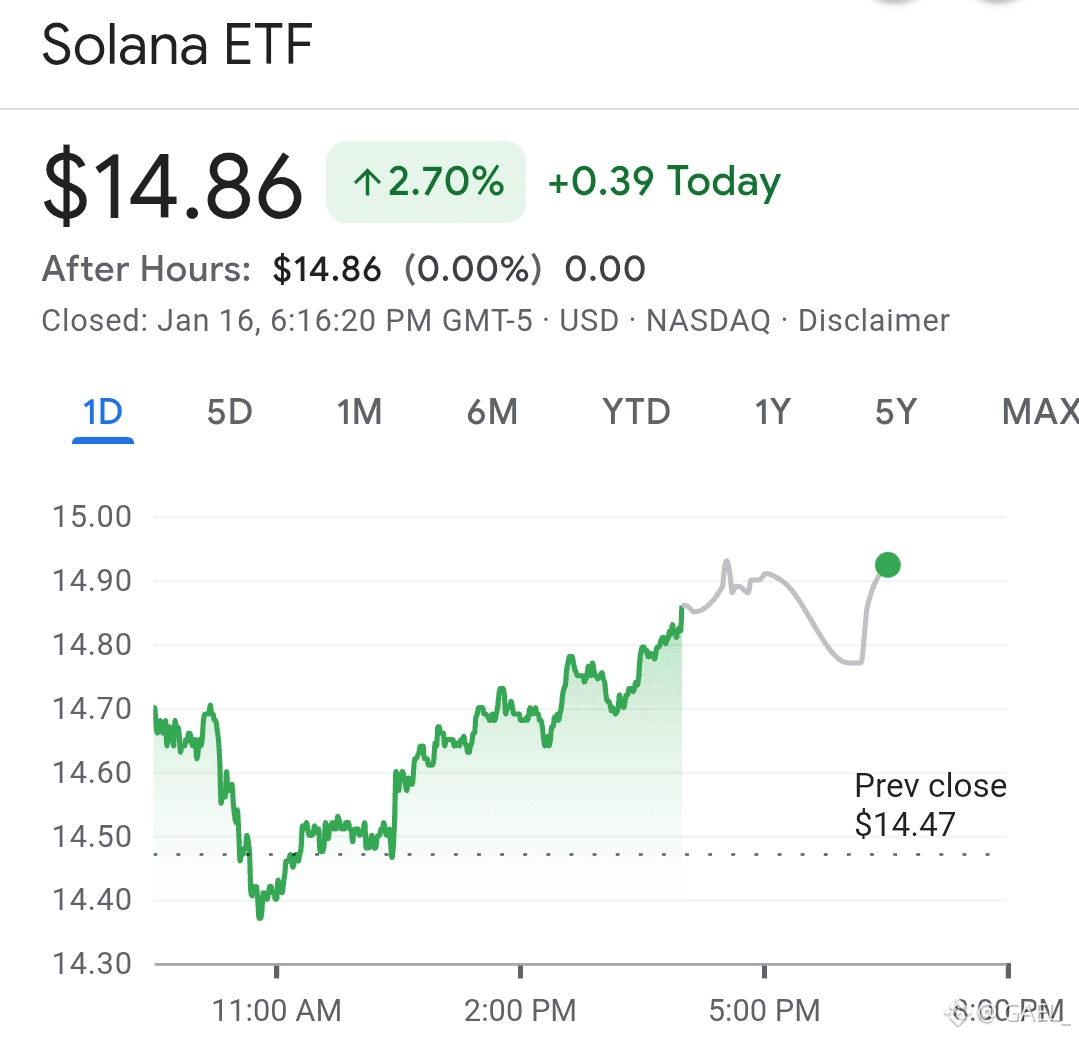Click the Prev close $14.47 label
The width and height of the screenshot is (1079, 1038).
coord(930,804)
